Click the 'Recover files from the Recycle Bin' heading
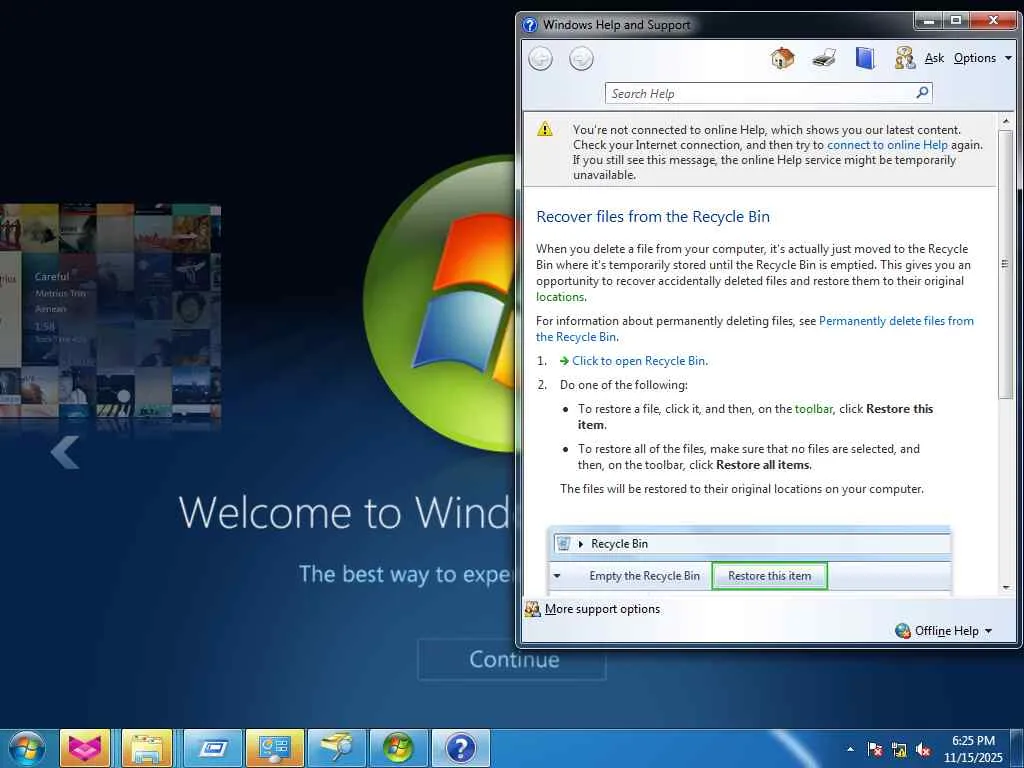 (652, 217)
